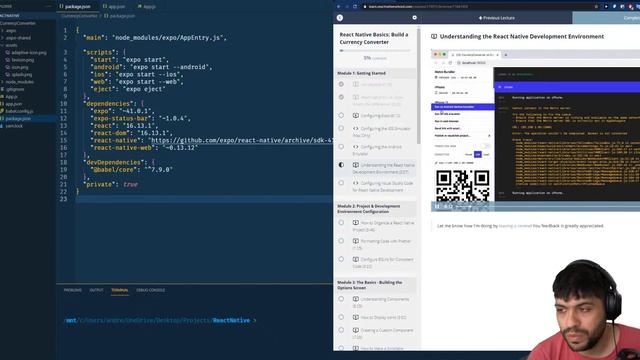640x360 pixels.
Task: Click the browser forward arrow
Action: click(x=347, y=7)
